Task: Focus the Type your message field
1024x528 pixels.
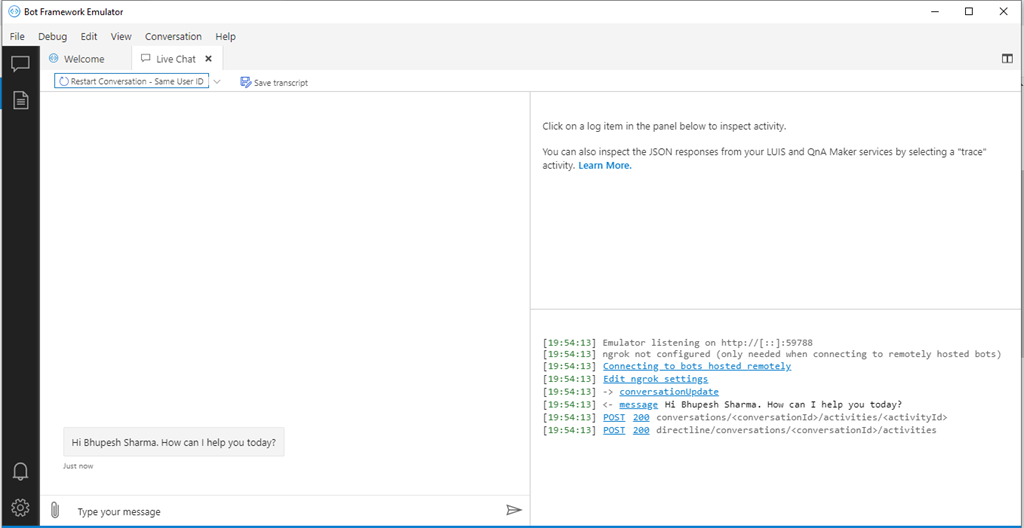Action: click(x=284, y=511)
